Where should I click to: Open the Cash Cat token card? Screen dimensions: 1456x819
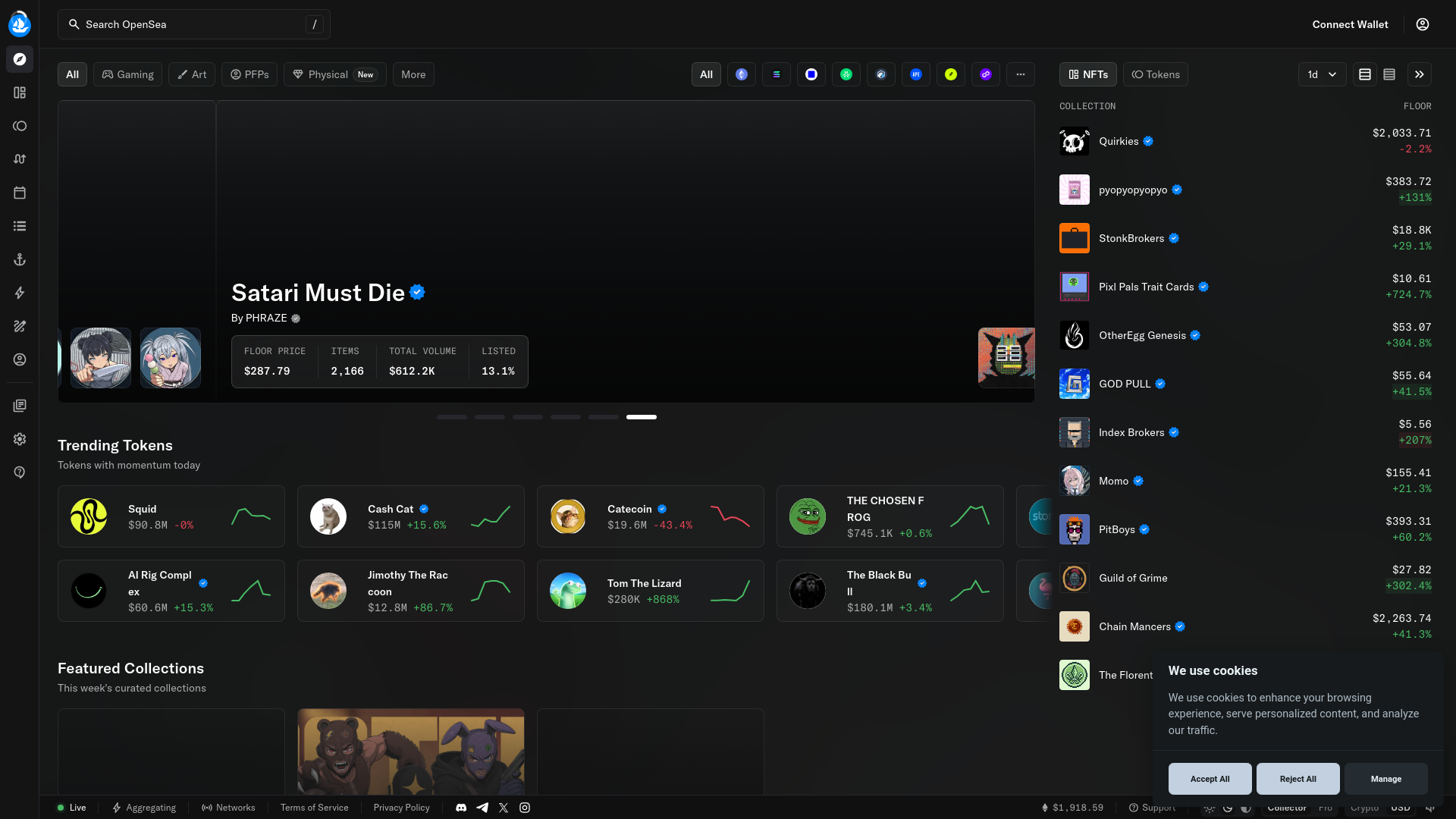pos(411,516)
